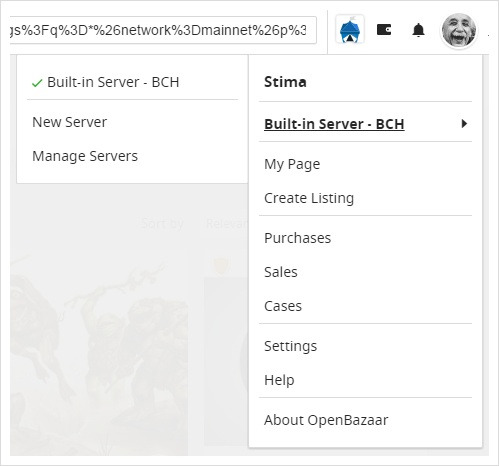This screenshot has width=499, height=466.
Task: Select Create Listing
Action: (309, 198)
